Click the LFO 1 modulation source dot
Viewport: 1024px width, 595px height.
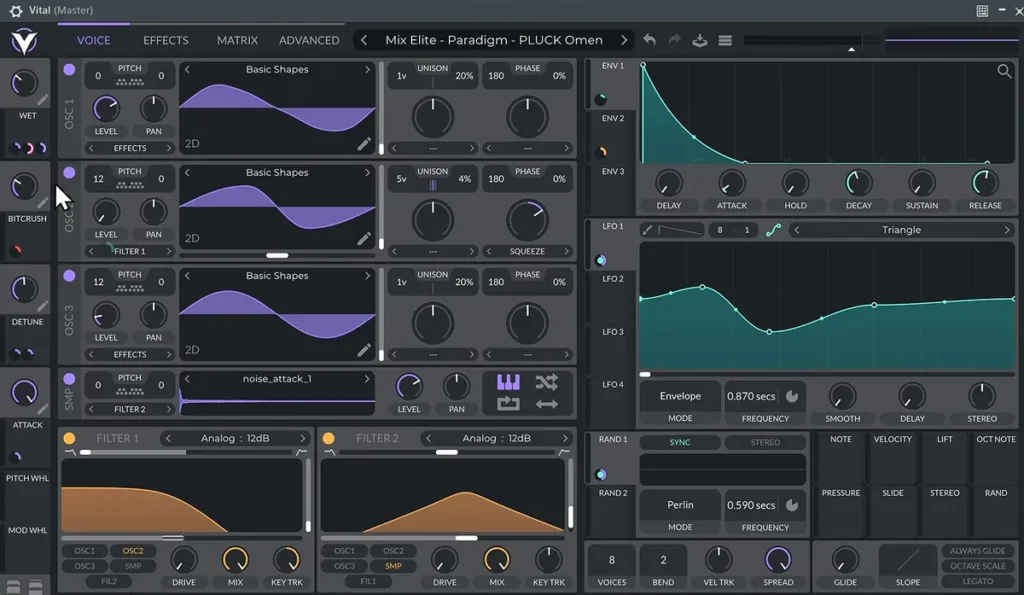click(601, 260)
